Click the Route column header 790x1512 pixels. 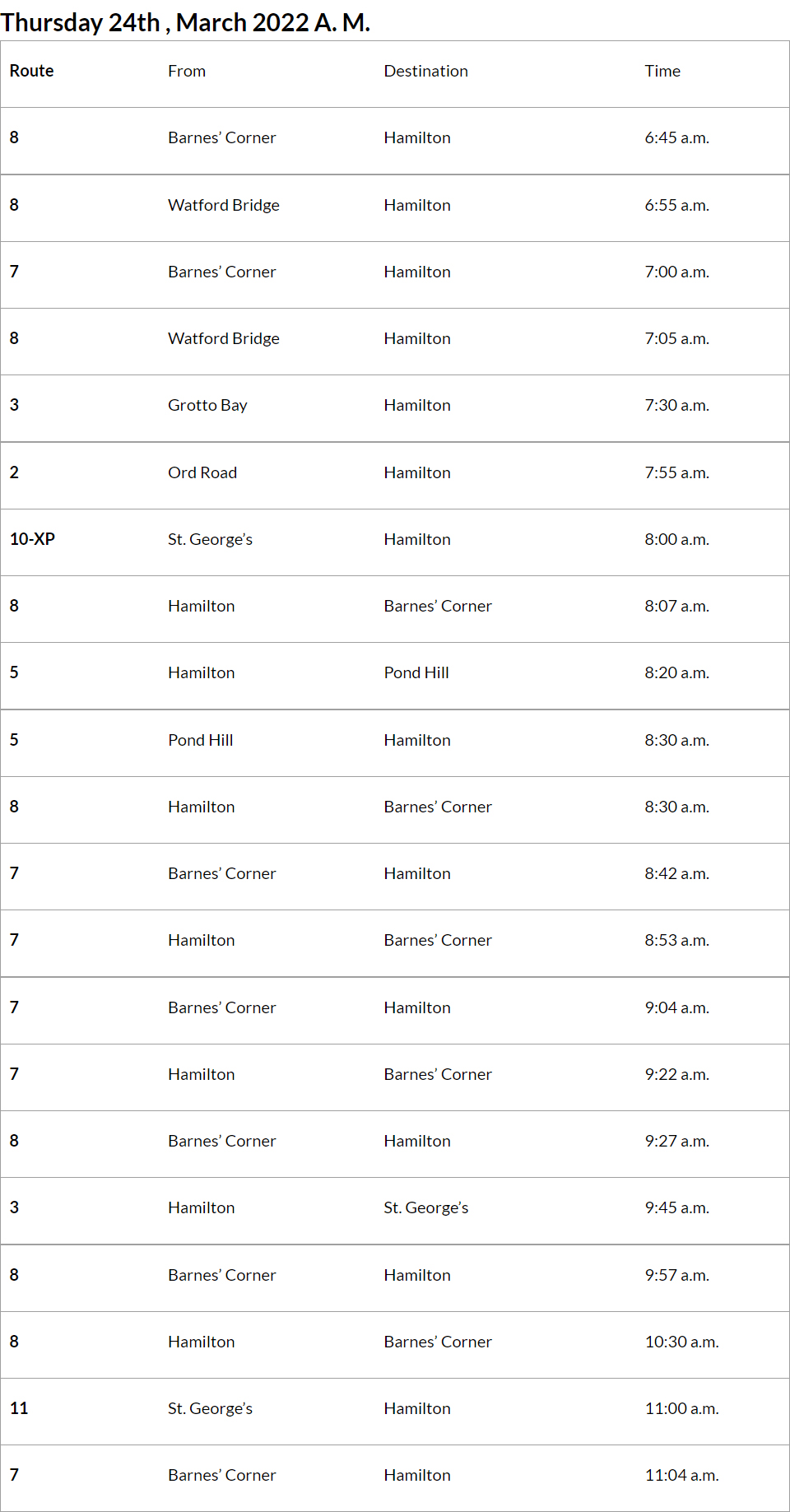[31, 72]
